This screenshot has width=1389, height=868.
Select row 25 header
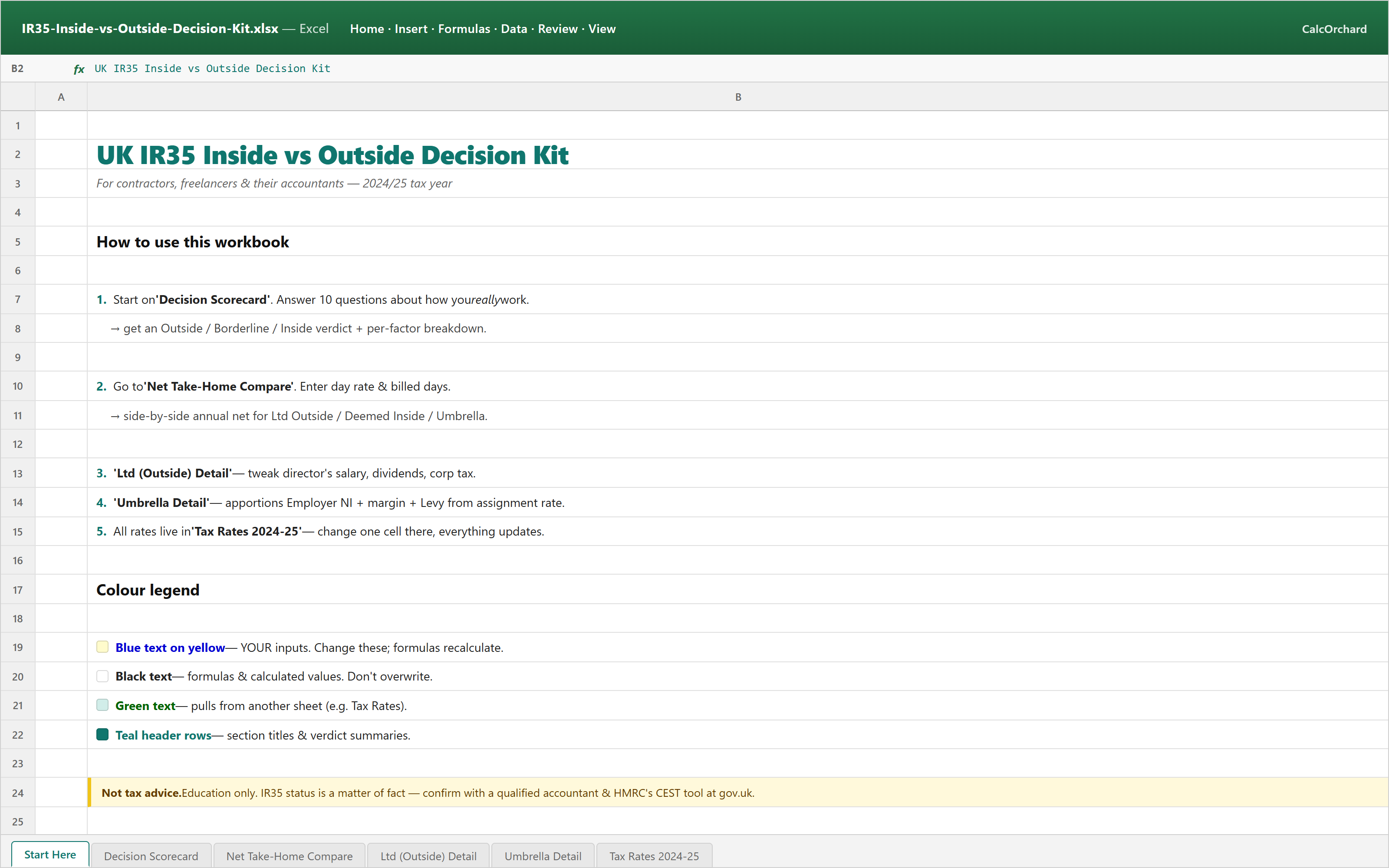coord(18,822)
